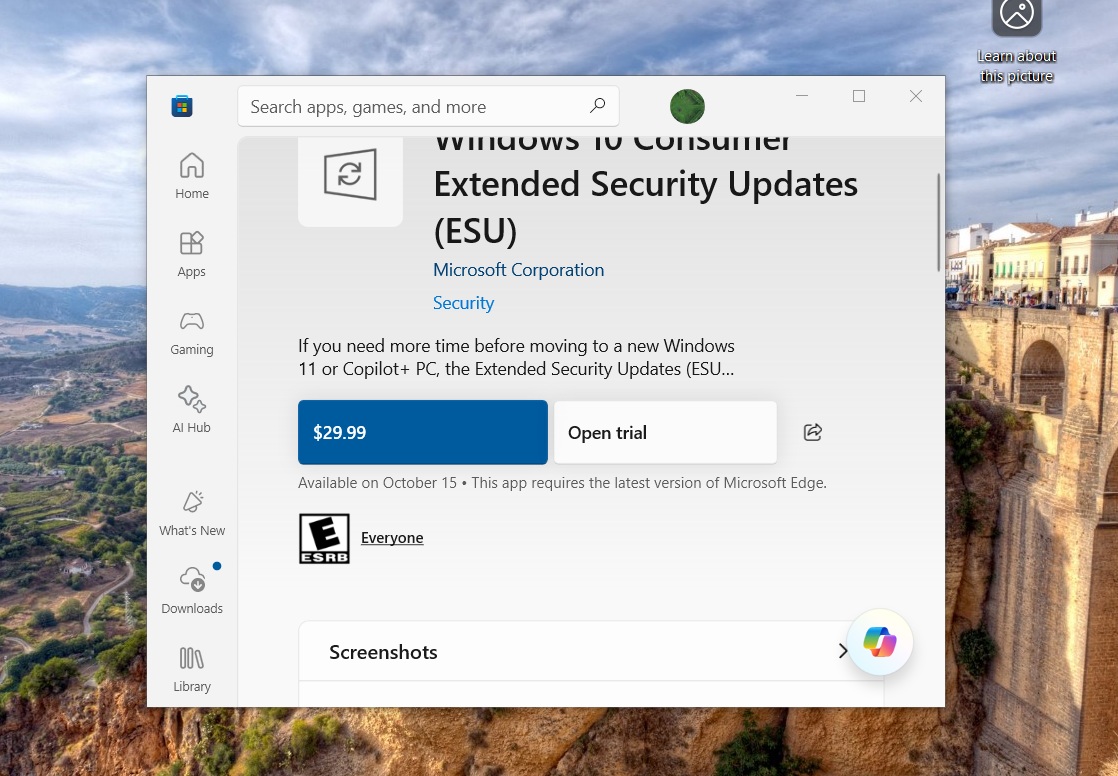1118x776 pixels.
Task: Follow the Security category link
Action: point(463,303)
